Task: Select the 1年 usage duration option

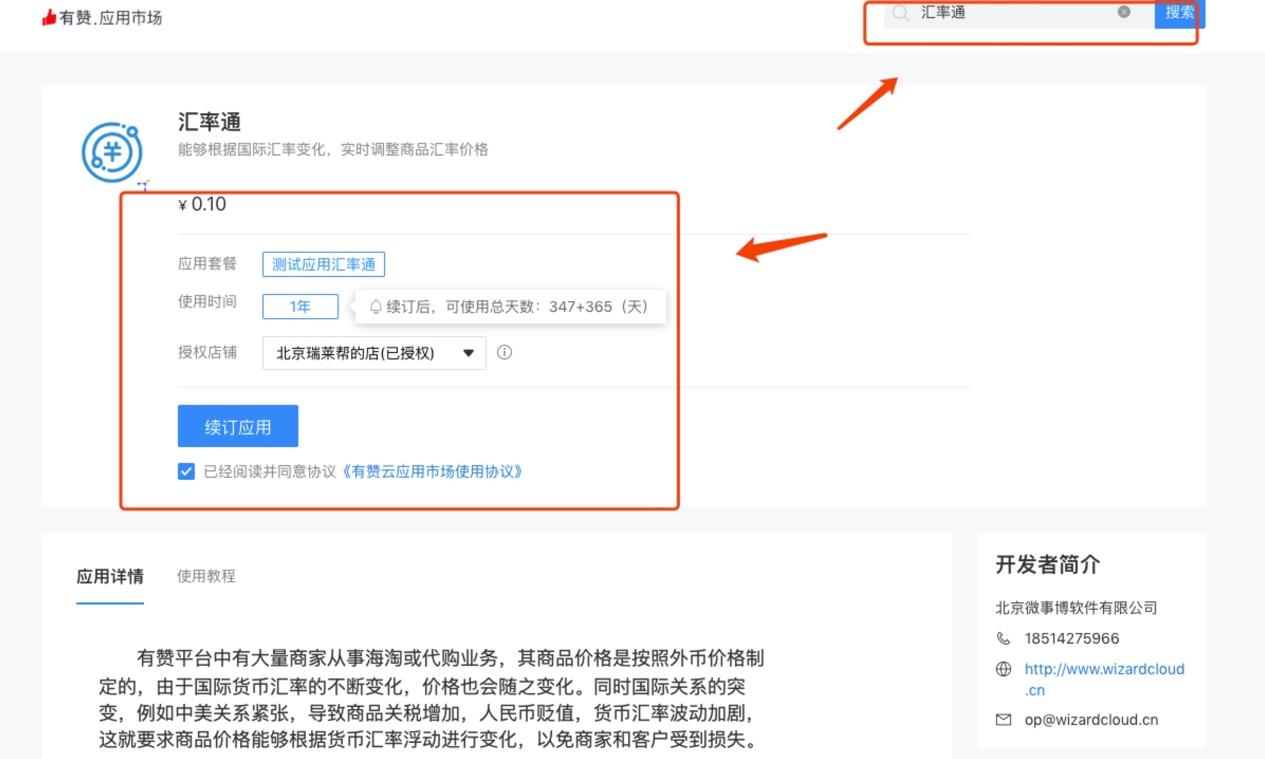Action: (x=300, y=307)
